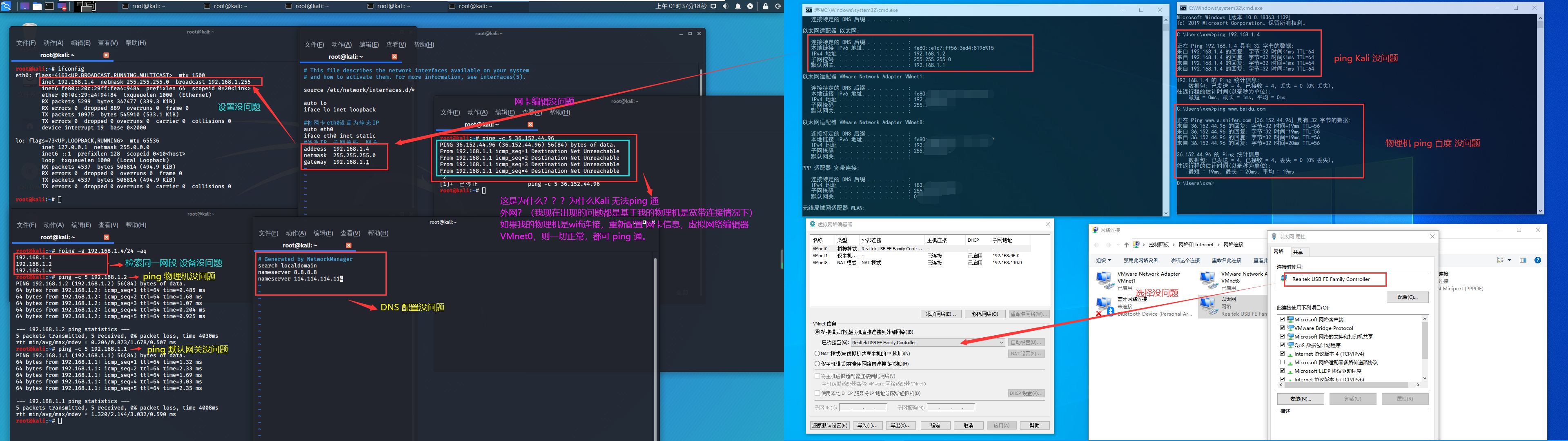Click the help question mark in 网络连接 window
This screenshot has height=441, width=1568.
click(1538, 260)
